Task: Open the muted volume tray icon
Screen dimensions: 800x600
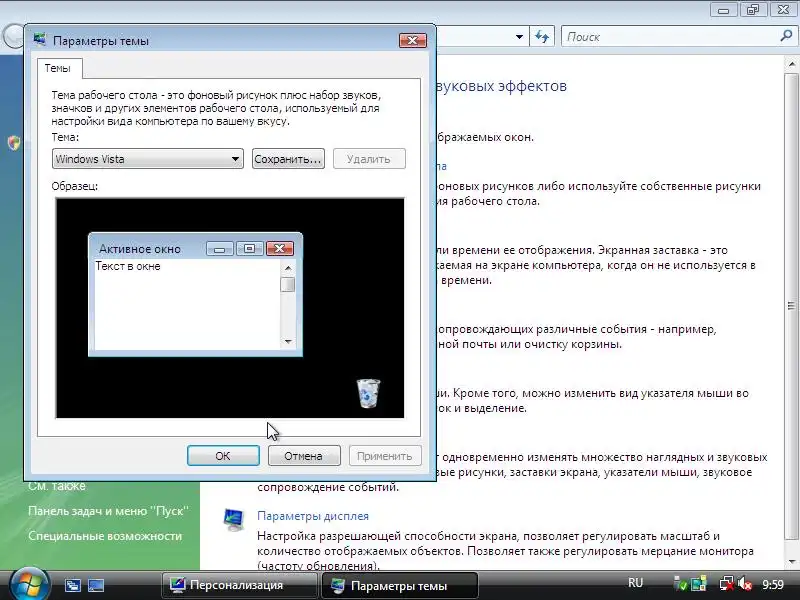Action: click(745, 584)
